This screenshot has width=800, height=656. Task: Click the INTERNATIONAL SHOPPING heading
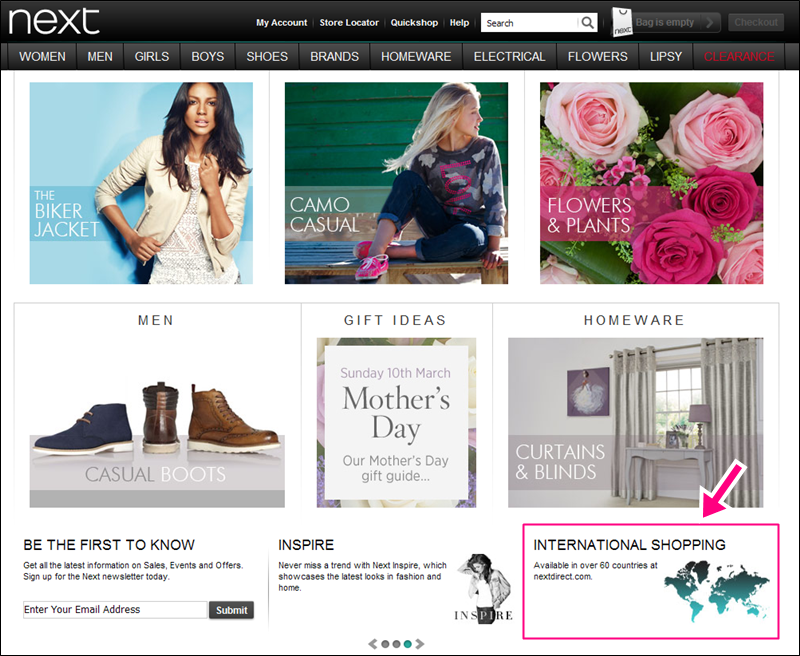[x=630, y=545]
